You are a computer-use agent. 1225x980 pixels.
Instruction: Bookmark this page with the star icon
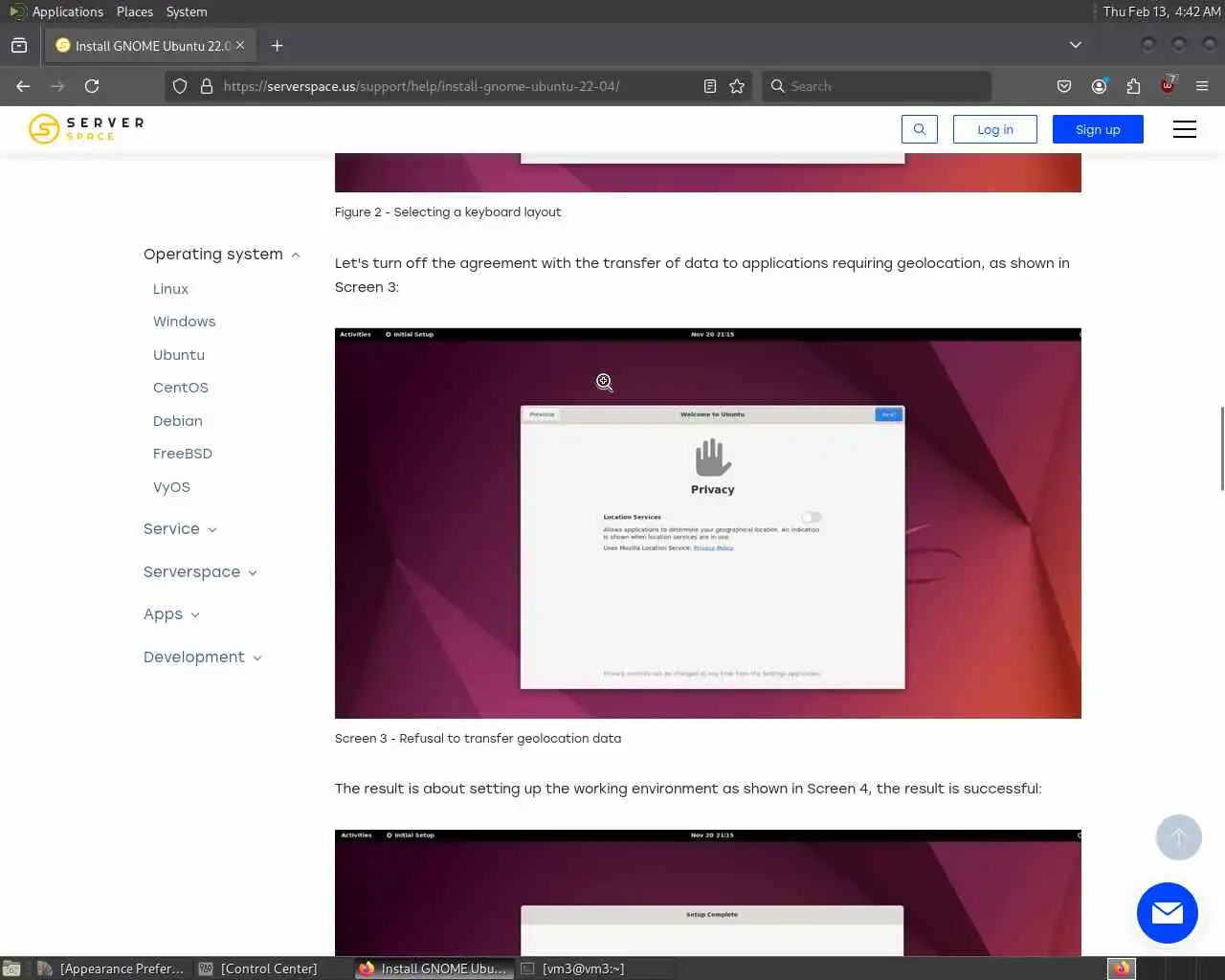[737, 86]
